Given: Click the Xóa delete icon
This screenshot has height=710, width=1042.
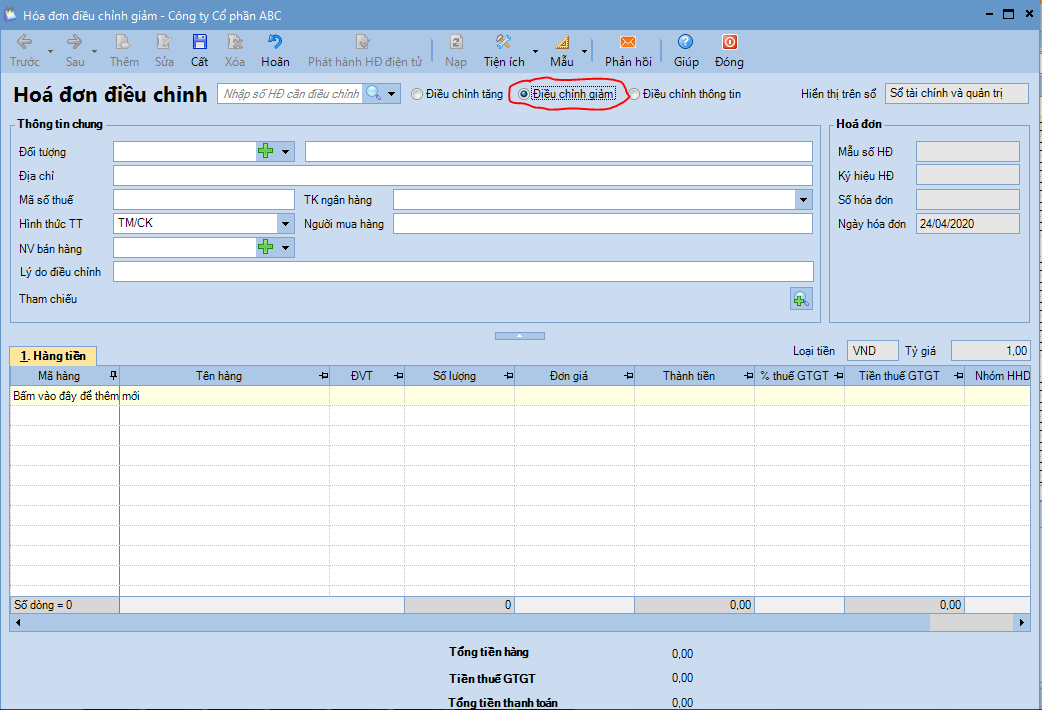Looking at the screenshot, I should click(235, 51).
